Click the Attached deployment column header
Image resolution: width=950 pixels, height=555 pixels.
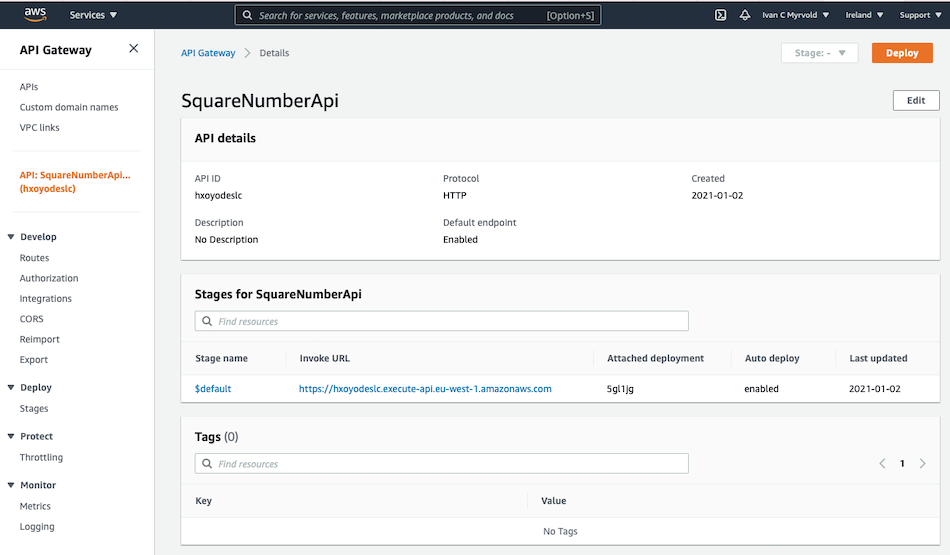[x=656, y=359]
